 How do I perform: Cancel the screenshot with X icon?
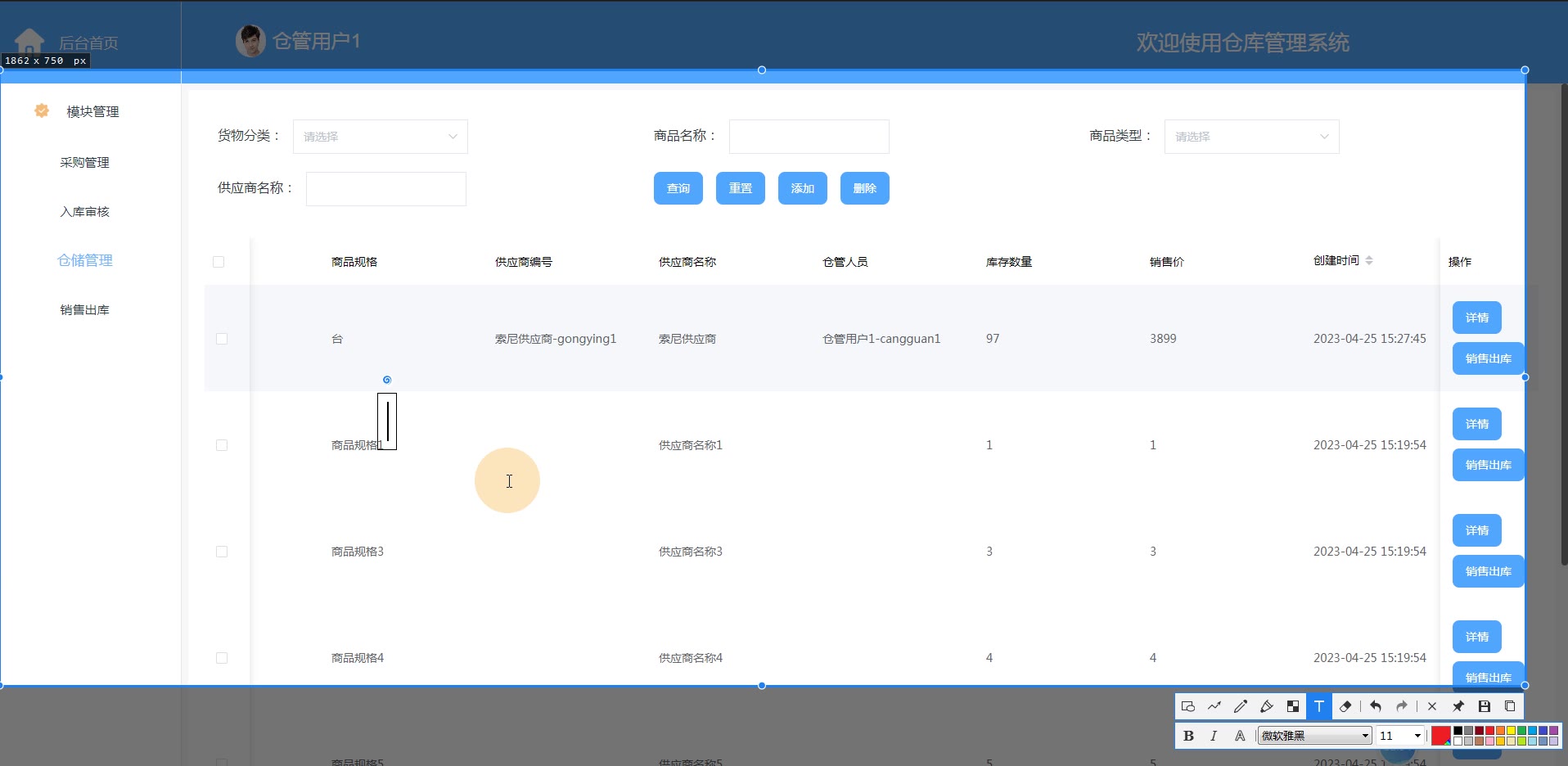(1432, 706)
